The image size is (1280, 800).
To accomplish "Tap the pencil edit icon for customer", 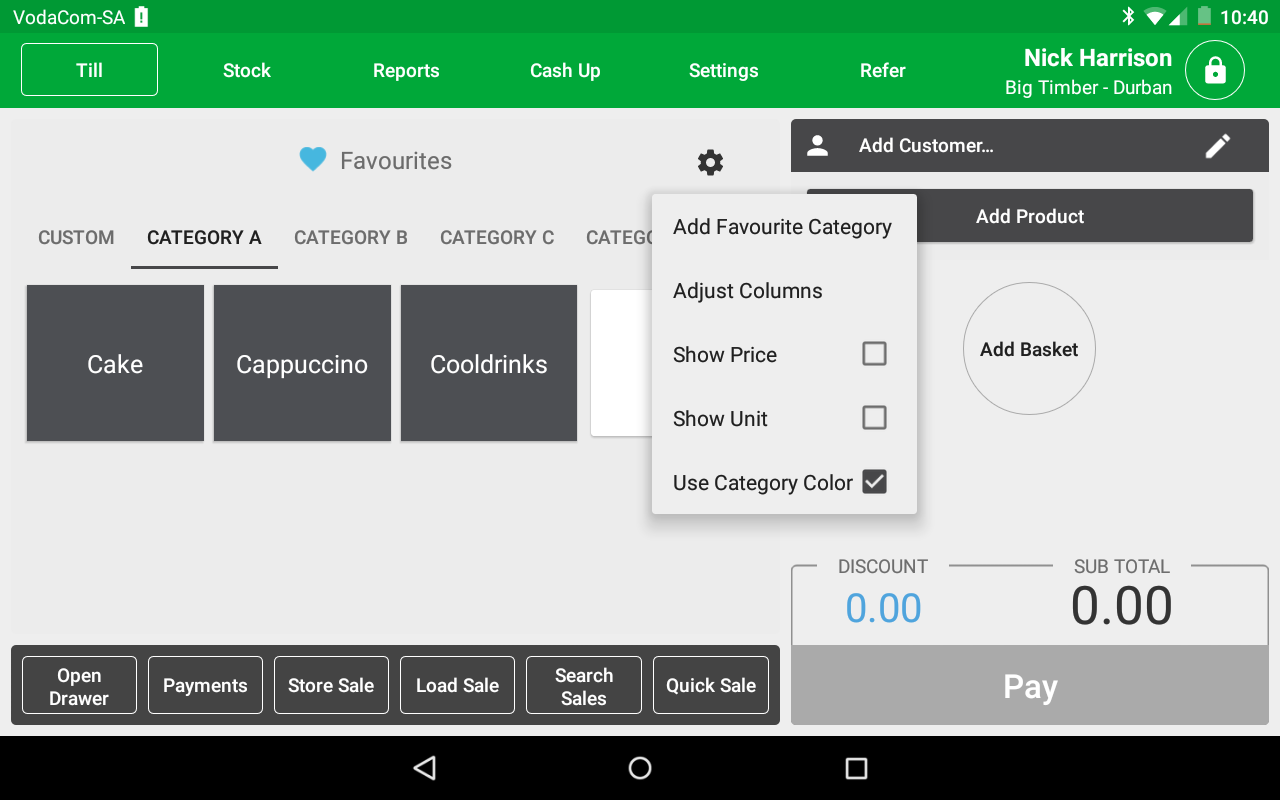I will 1218,146.
